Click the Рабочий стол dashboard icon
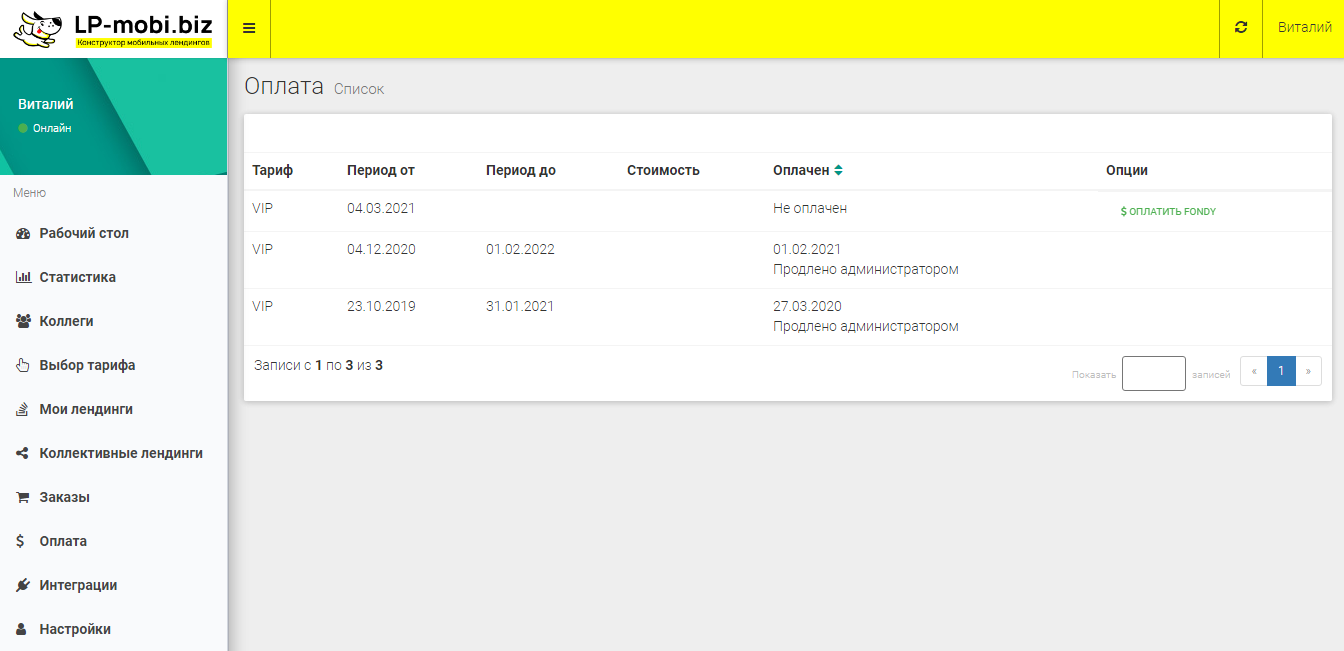The width and height of the screenshot is (1344, 651). (23, 234)
